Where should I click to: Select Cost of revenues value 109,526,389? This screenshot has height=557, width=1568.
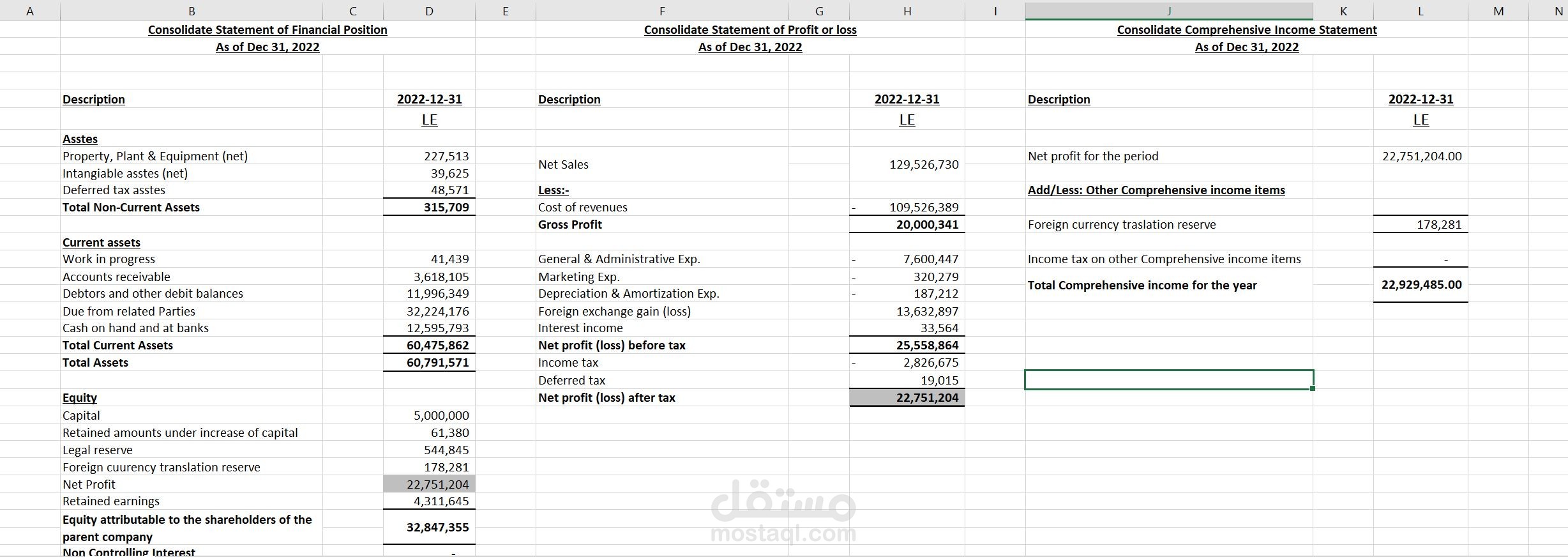point(924,207)
